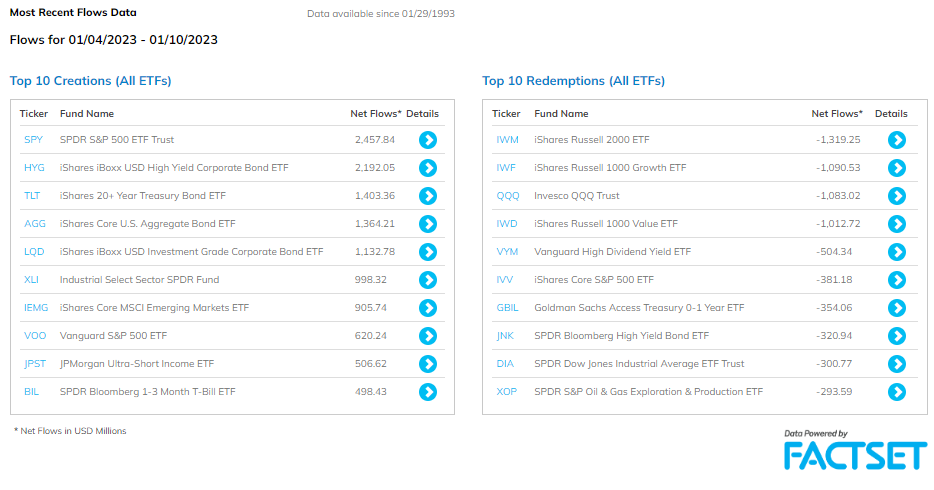Image resolution: width=934 pixels, height=490 pixels.
Task: Open details arrow for IWD row
Action: coord(896,224)
